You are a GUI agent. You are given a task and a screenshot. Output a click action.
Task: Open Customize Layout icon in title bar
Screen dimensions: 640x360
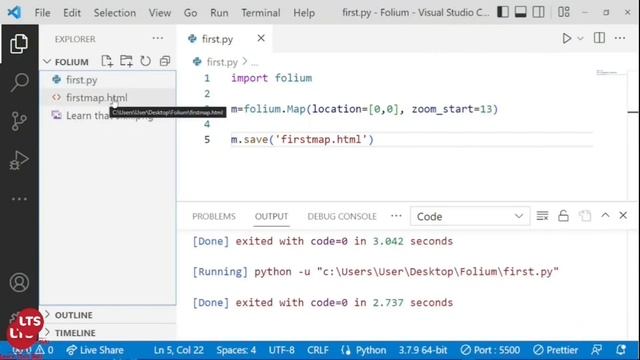564,12
